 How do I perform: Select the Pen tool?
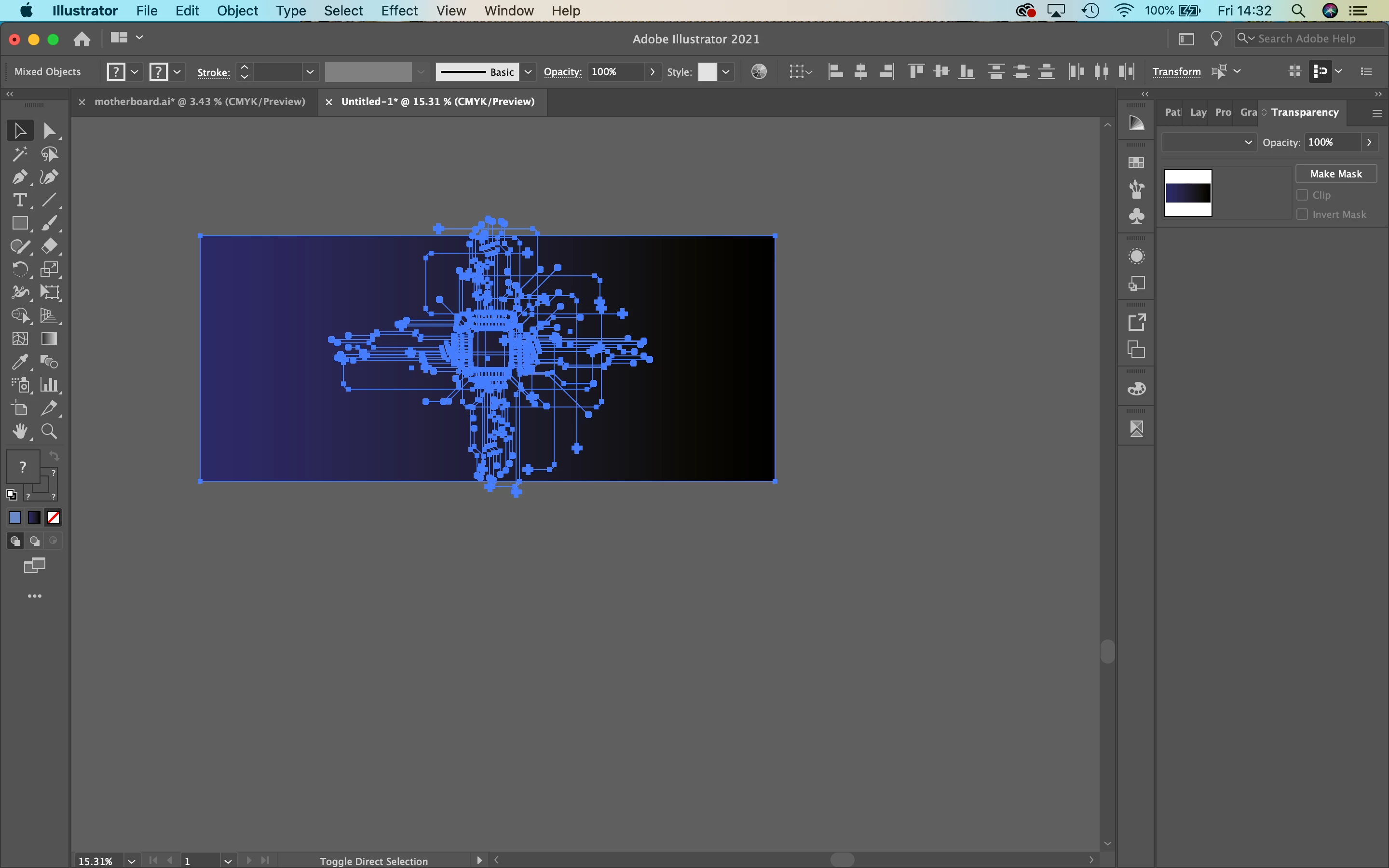click(x=19, y=177)
